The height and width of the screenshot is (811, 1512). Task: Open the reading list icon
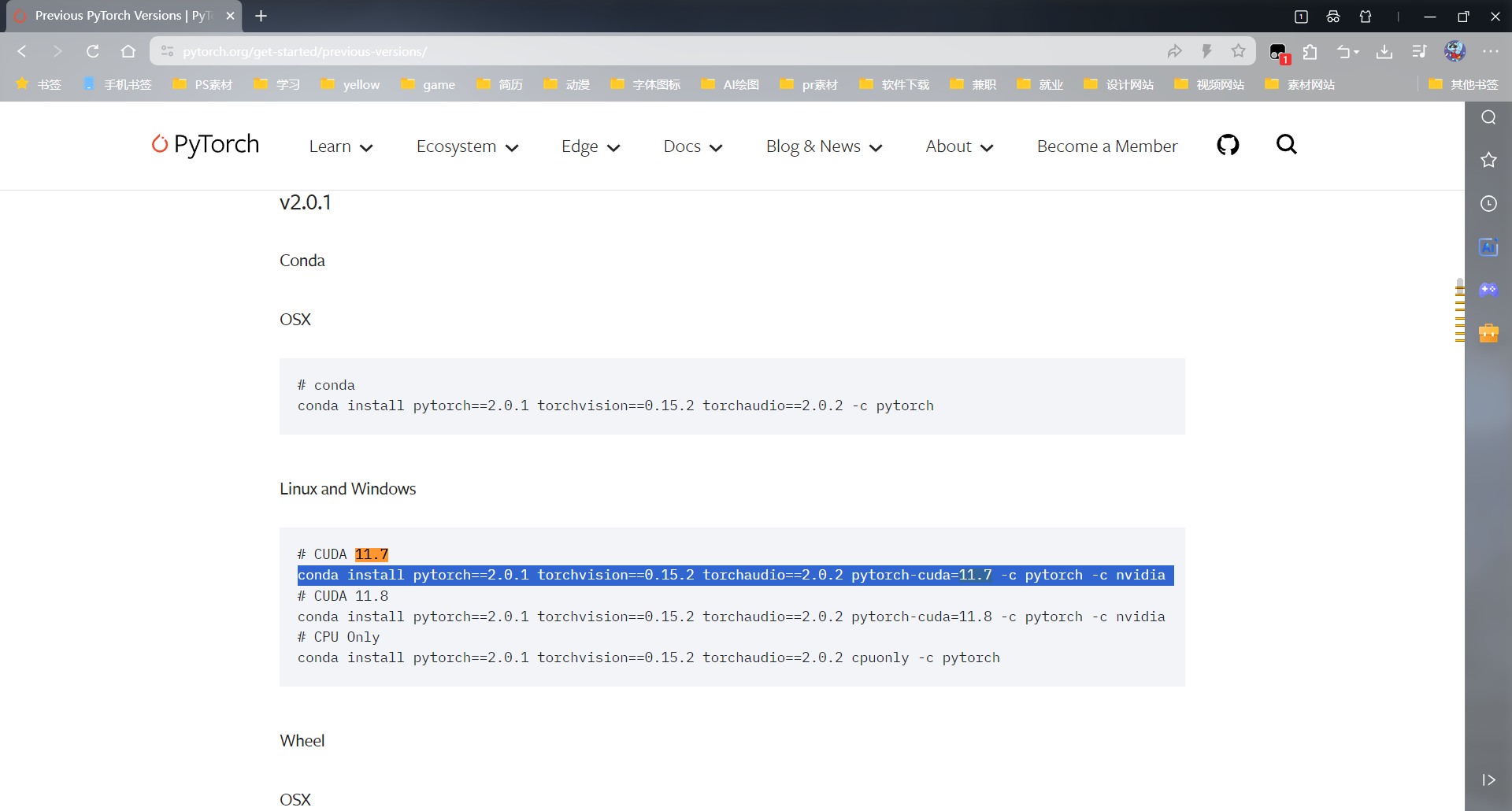pos(1419,51)
